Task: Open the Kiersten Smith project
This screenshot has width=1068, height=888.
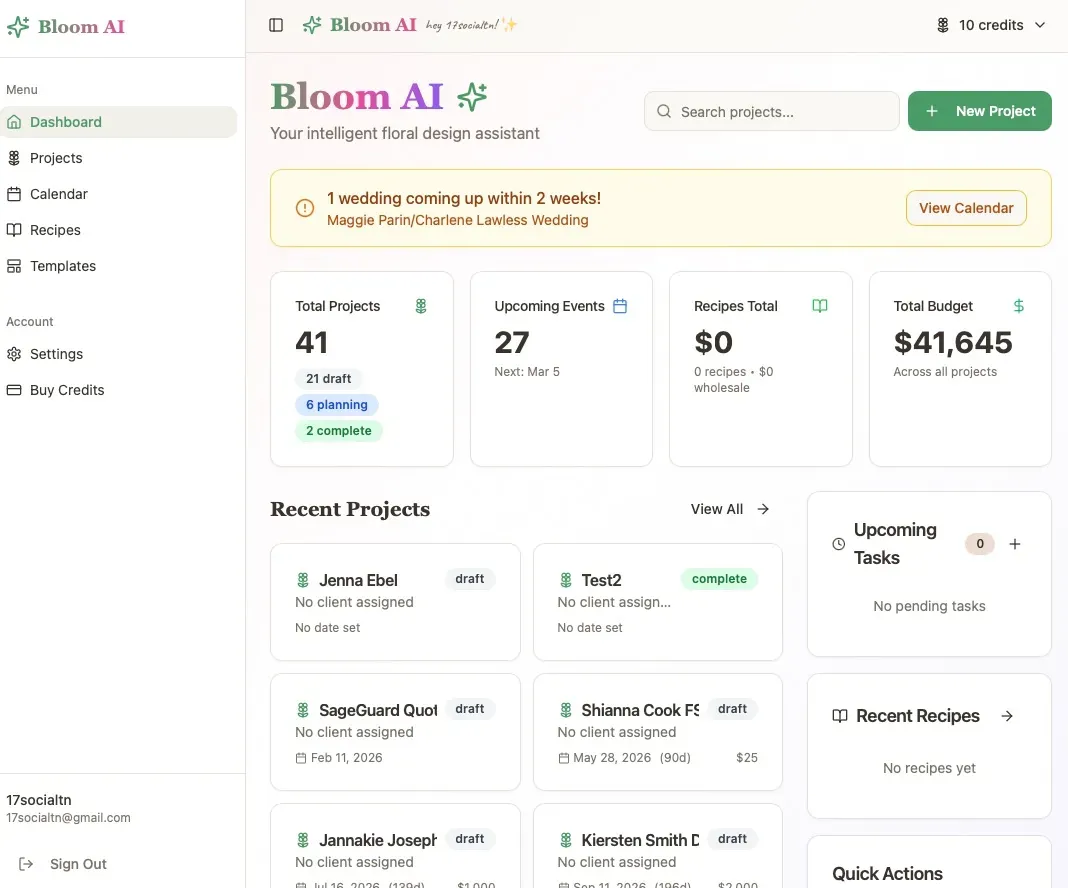Action: pyautogui.click(x=657, y=846)
